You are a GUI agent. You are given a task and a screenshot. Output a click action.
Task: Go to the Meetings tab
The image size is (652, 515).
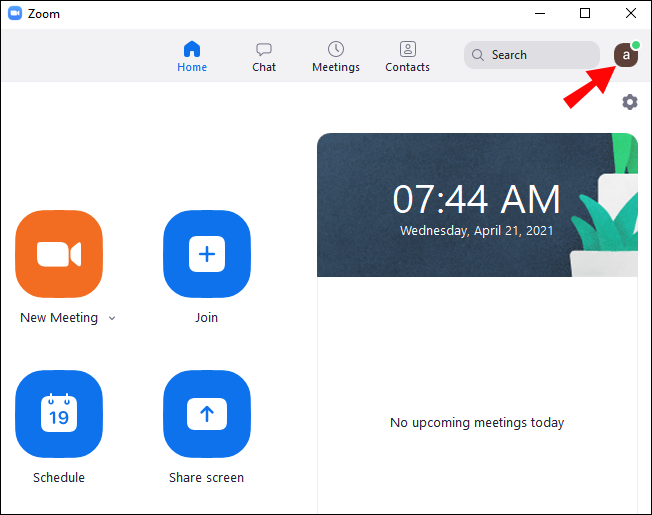[336, 56]
